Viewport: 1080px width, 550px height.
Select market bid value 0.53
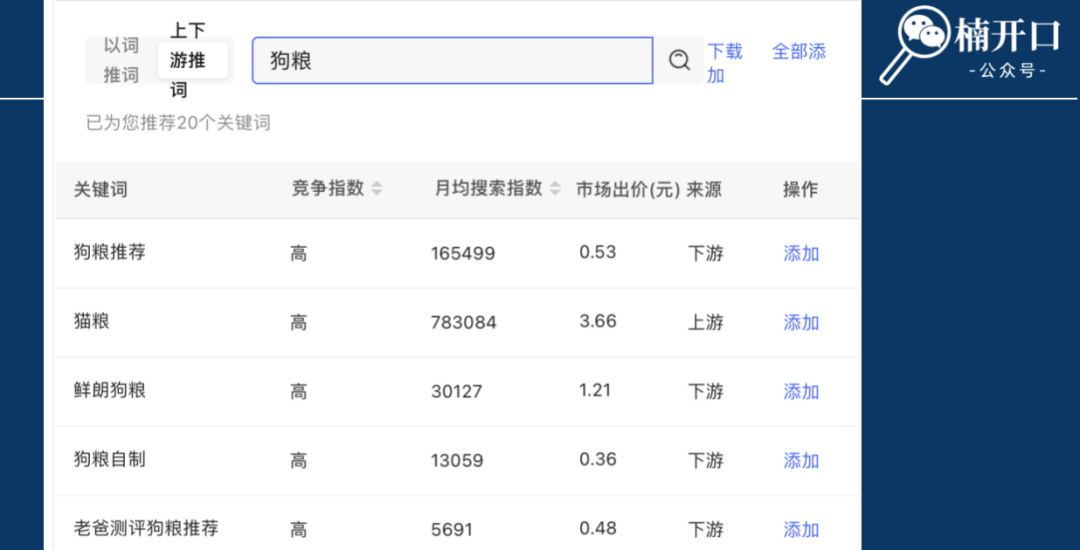598,252
